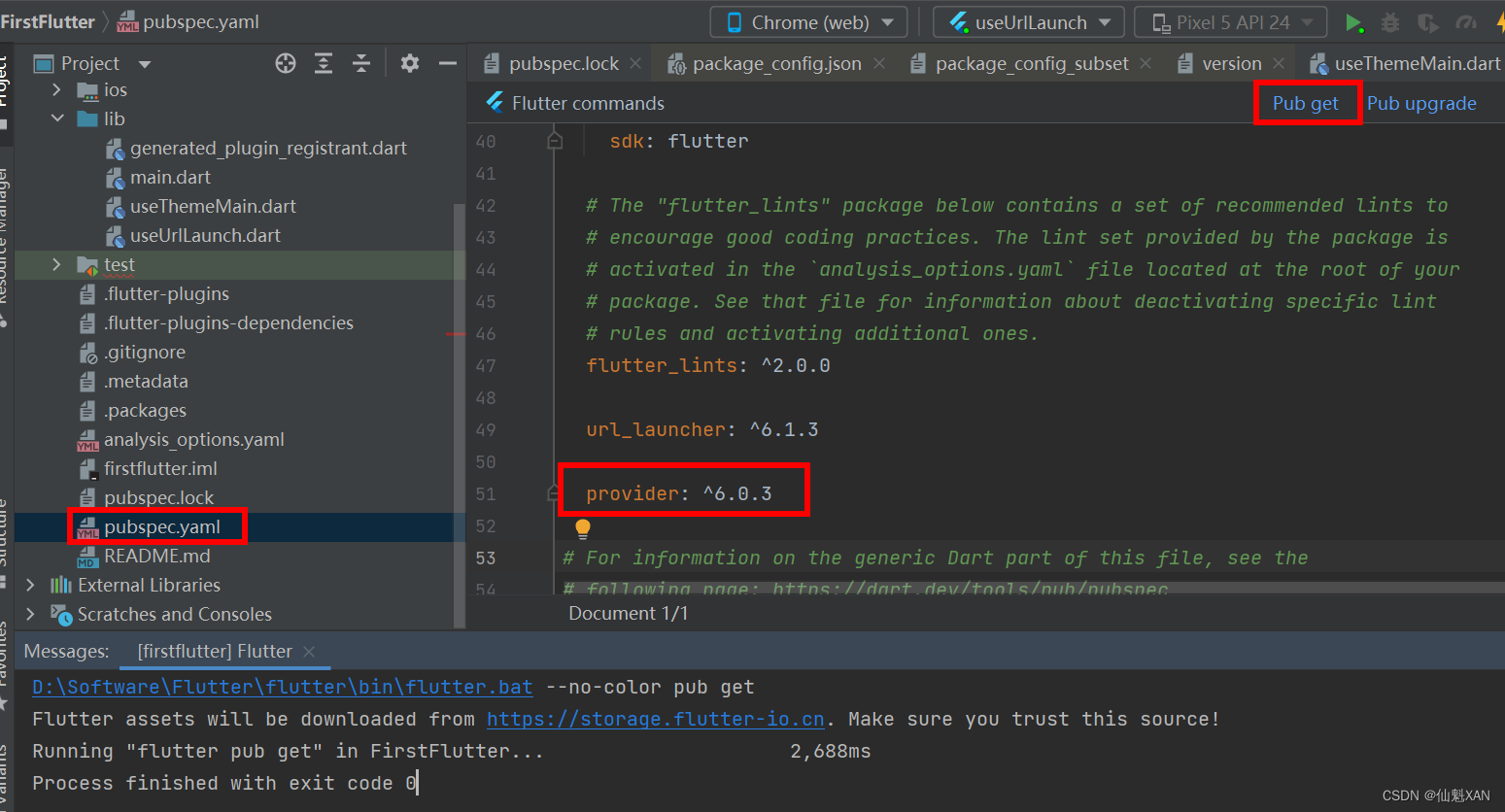The width and height of the screenshot is (1505, 812).
Task: Collapse the lib folder
Action: click(x=56, y=118)
